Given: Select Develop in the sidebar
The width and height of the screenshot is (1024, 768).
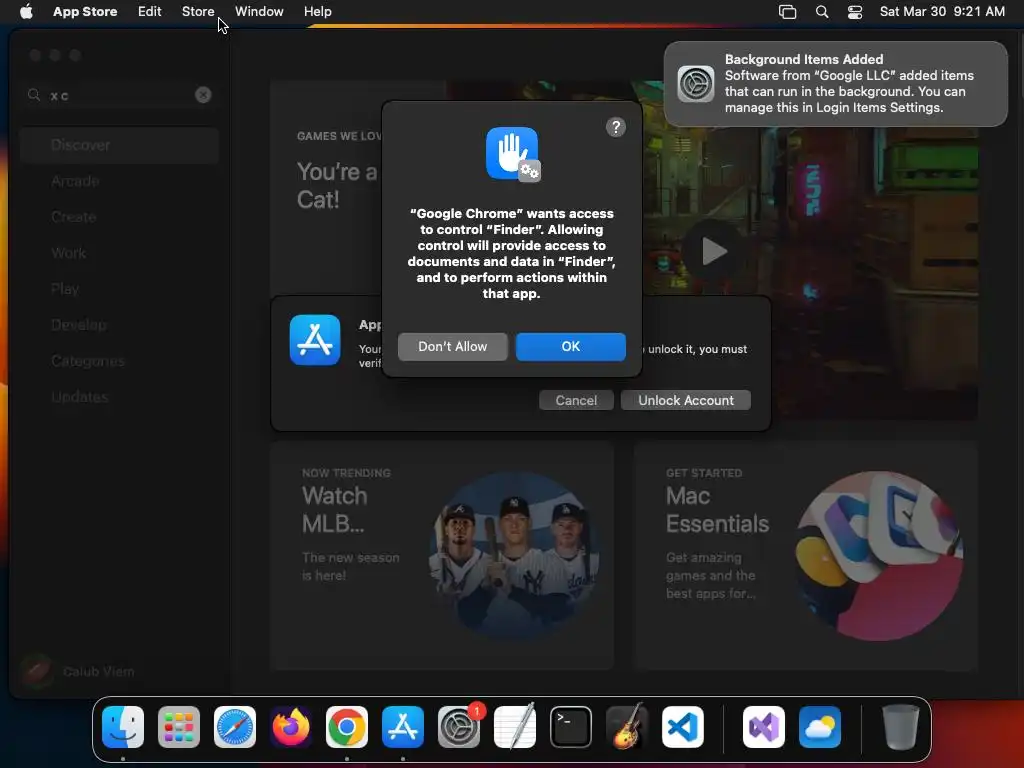Looking at the screenshot, I should (120, 325).
